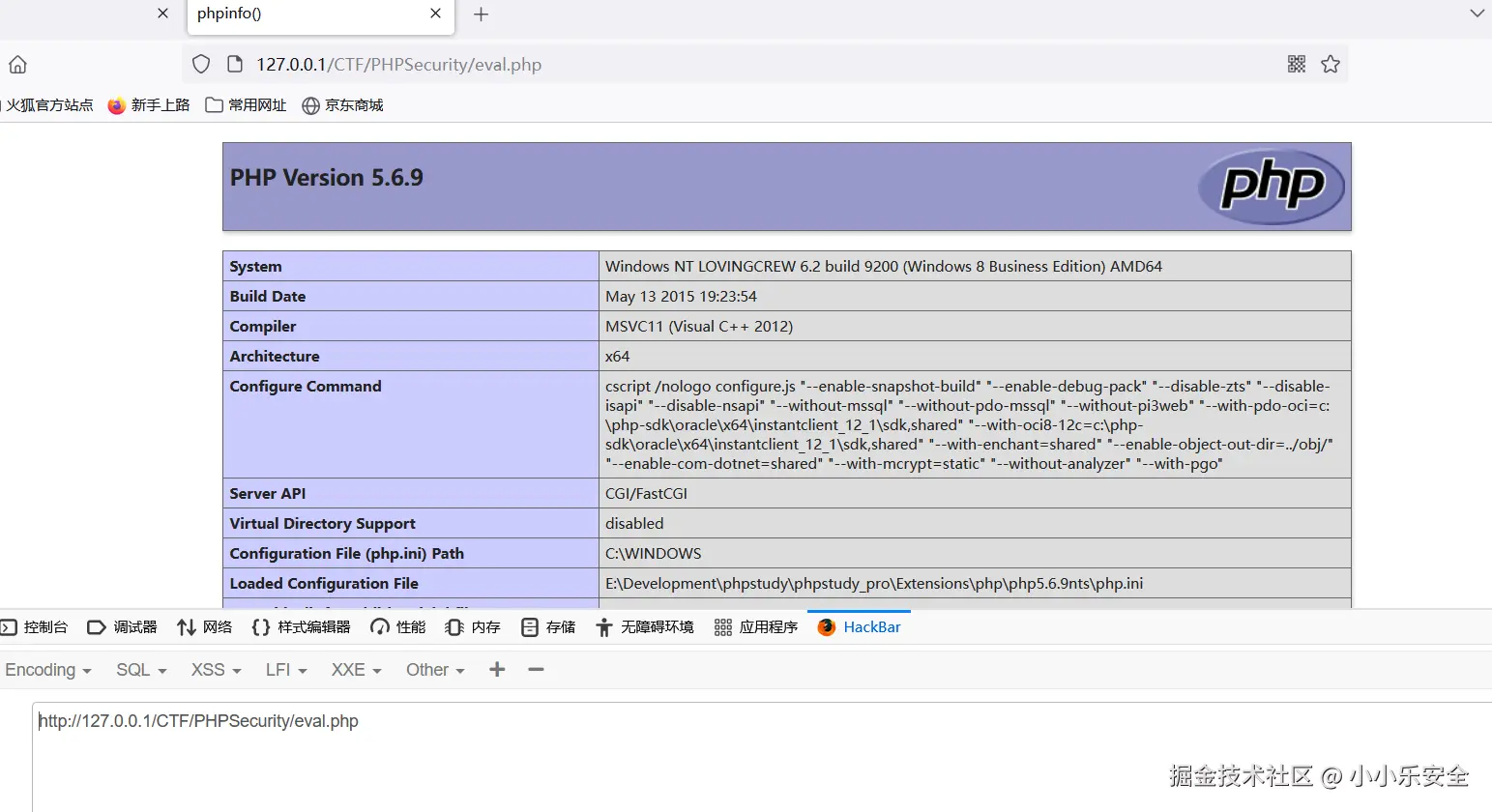Click the page info document icon
This screenshot has width=1492, height=812.
[x=234, y=65]
